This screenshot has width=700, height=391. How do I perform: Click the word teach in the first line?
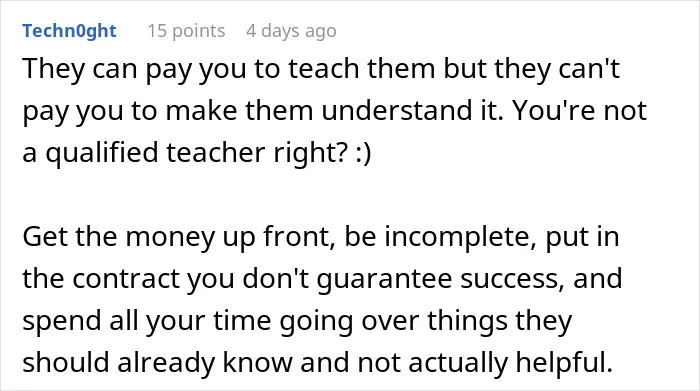click(324, 69)
